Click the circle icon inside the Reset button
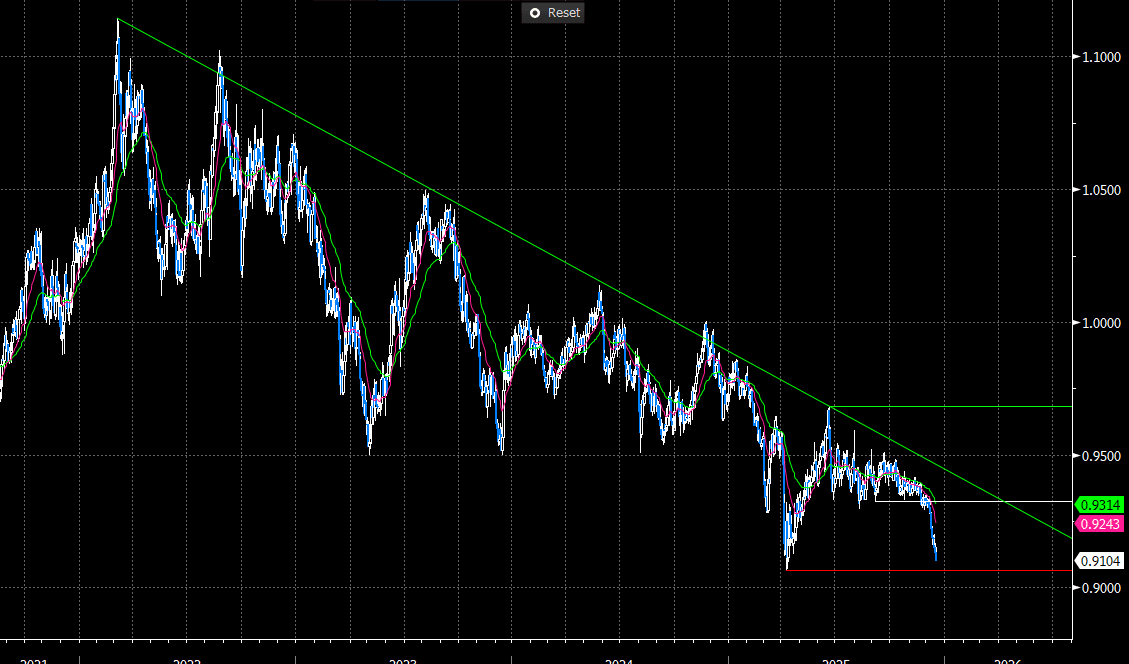This screenshot has height=664, width=1129. coord(534,13)
